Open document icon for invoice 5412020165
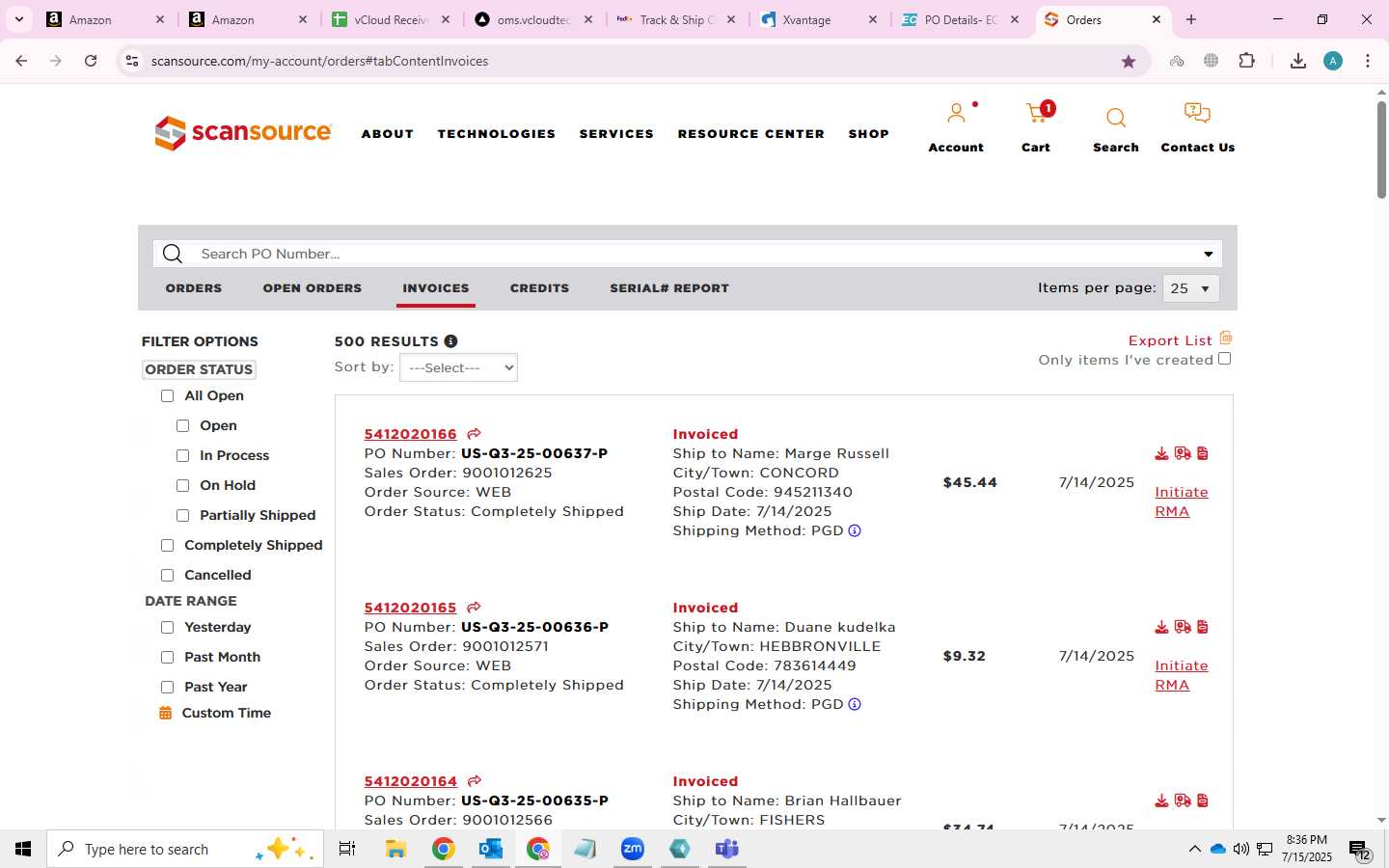The image size is (1389, 868). [1203, 627]
